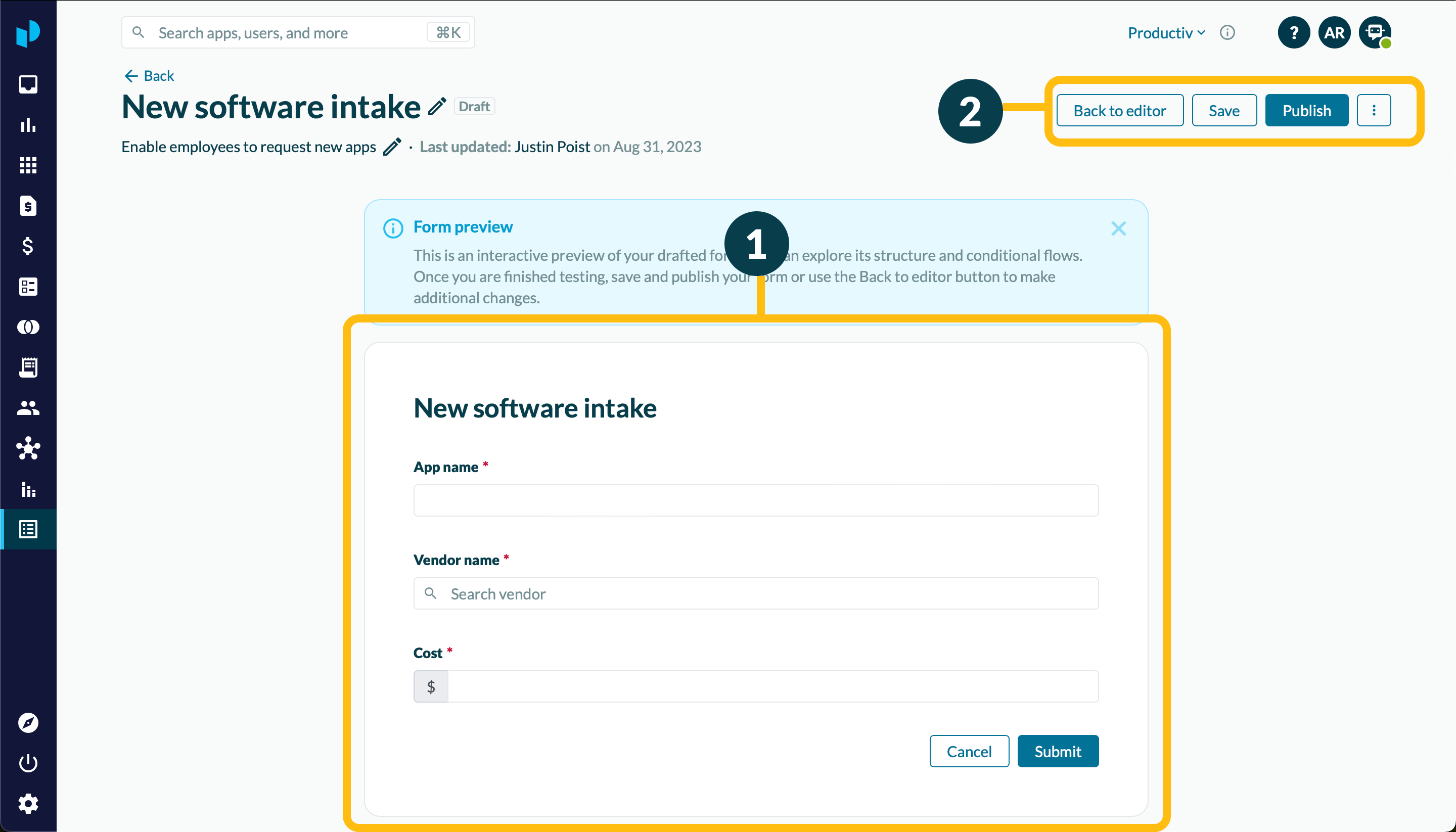1456x832 pixels.
Task: Click the dollar sign spend icon in the sidebar
Action: [28, 246]
